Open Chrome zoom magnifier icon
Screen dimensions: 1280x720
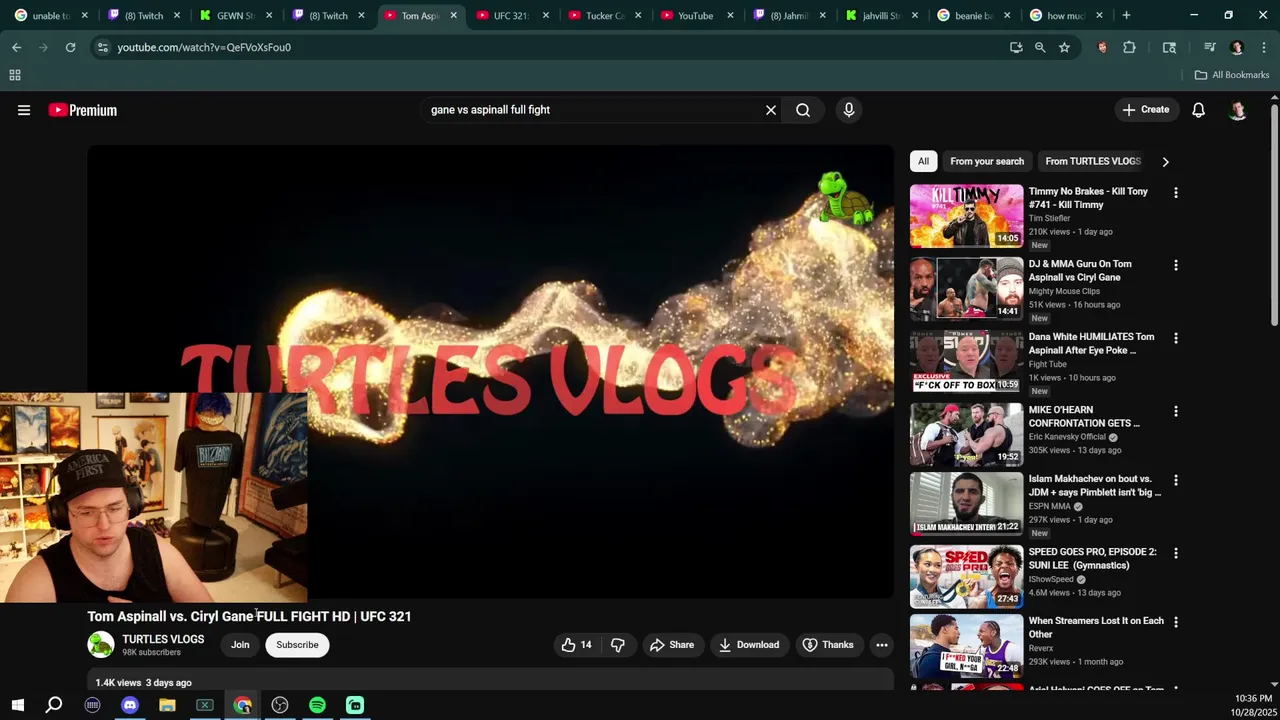tap(1040, 47)
